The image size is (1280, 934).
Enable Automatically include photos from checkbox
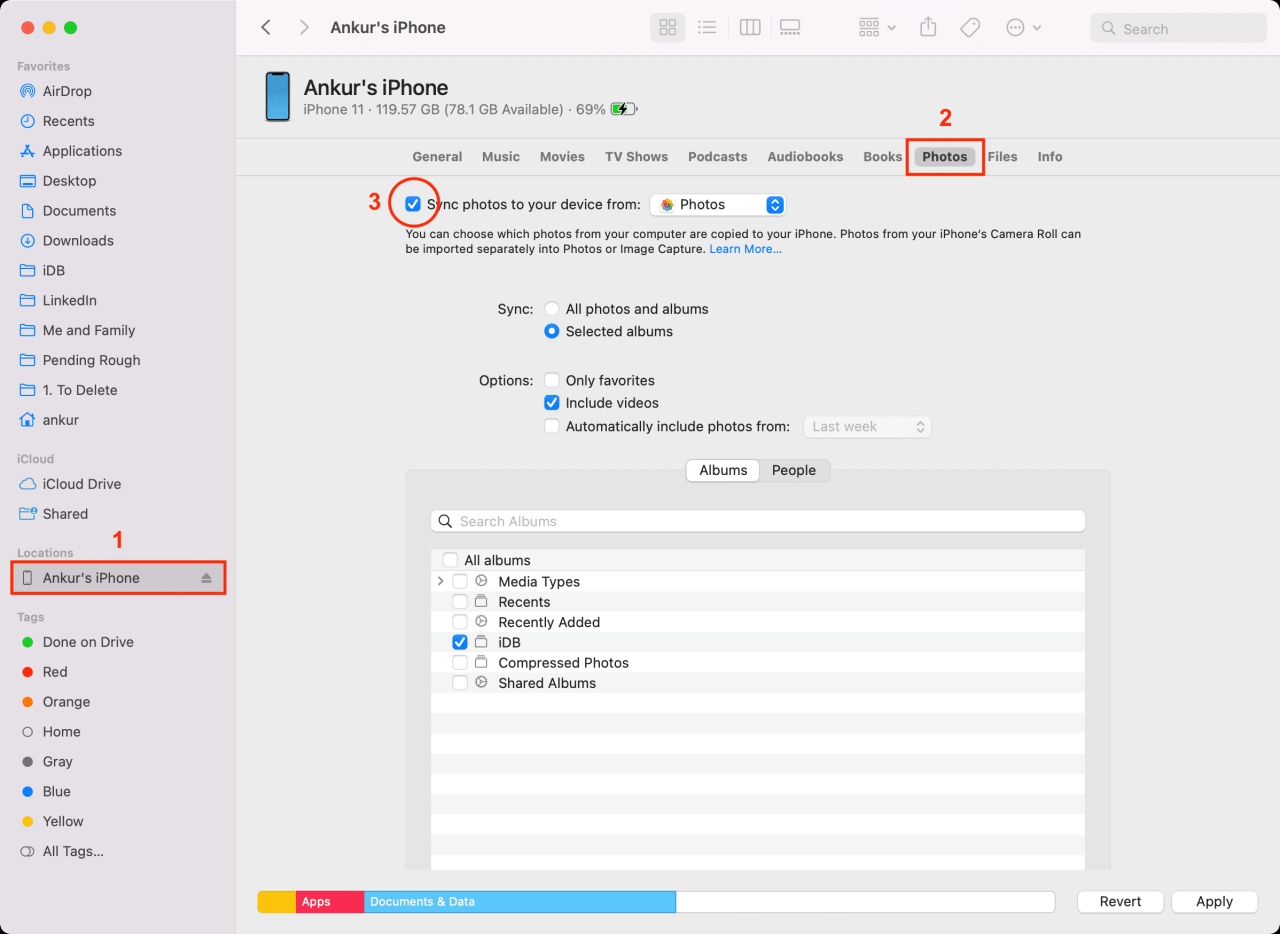pyautogui.click(x=552, y=426)
